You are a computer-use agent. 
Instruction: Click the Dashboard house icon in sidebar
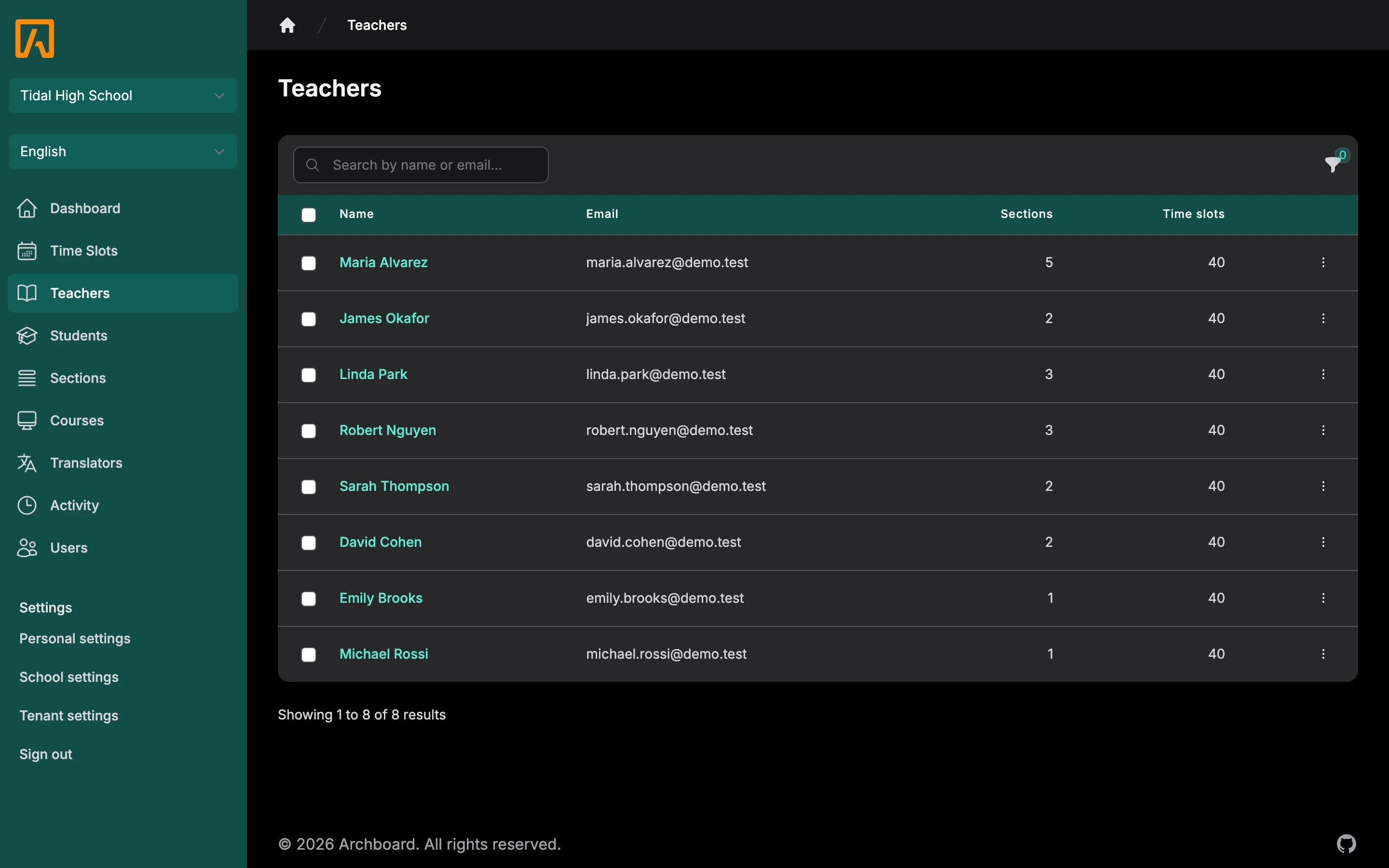27,208
